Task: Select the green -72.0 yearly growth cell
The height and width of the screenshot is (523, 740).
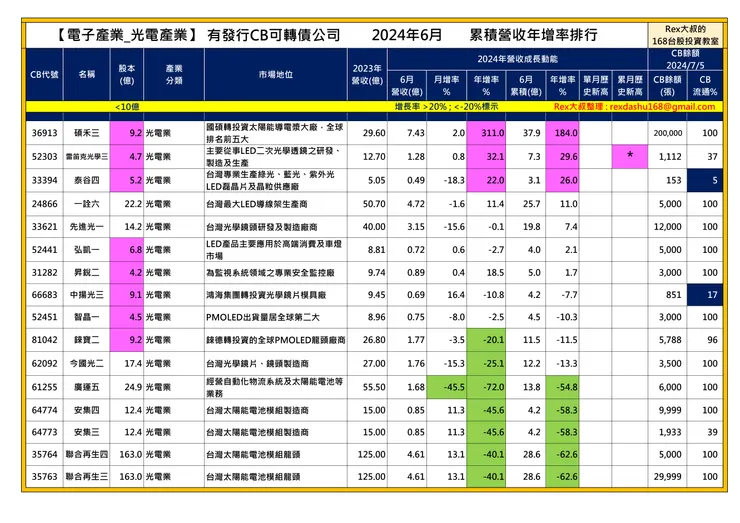Action: (486, 388)
